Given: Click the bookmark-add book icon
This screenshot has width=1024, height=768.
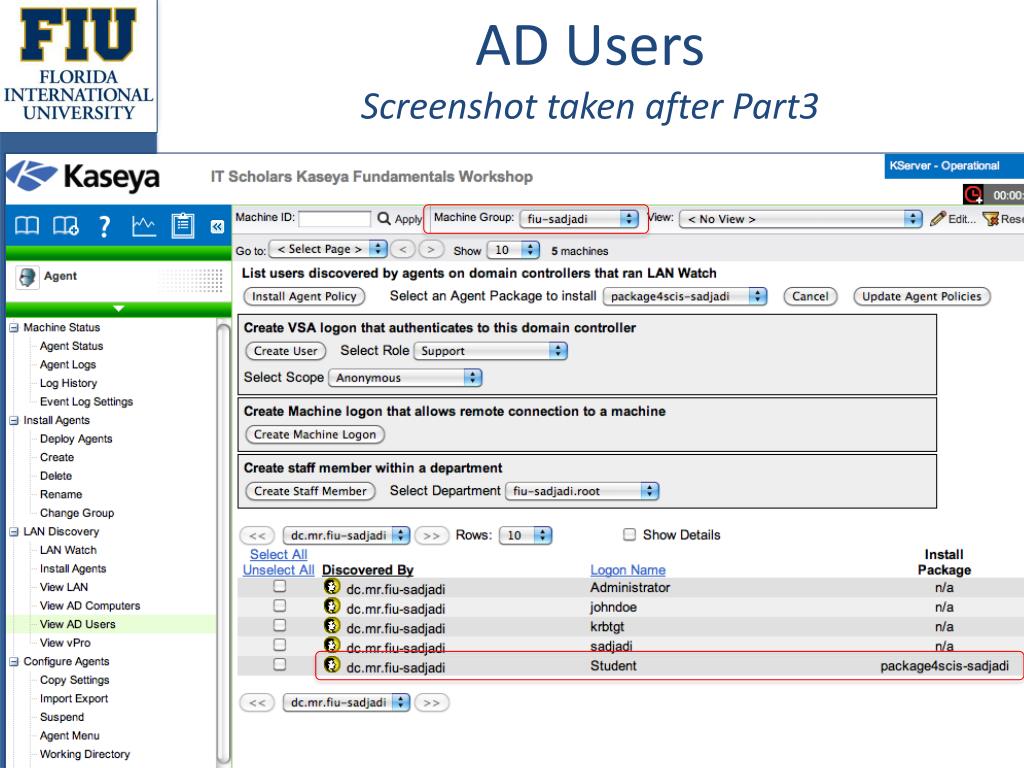Looking at the screenshot, I should coord(65,226).
